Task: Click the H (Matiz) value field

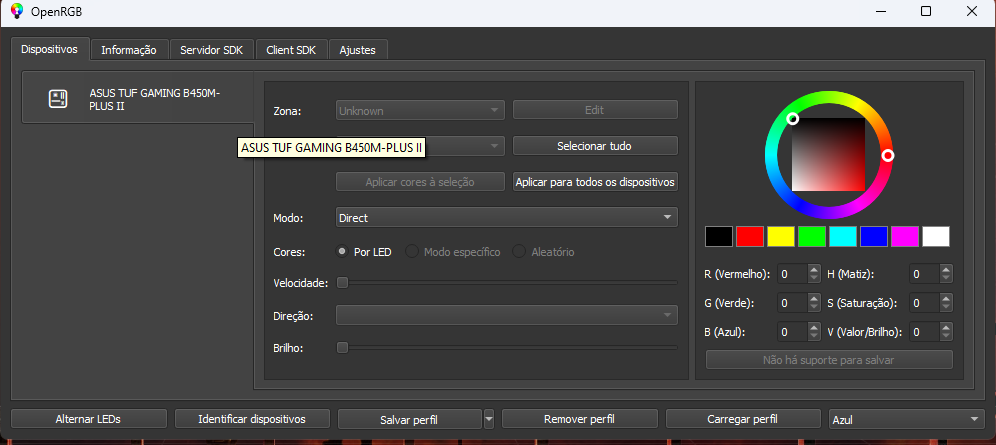Action: pos(924,274)
